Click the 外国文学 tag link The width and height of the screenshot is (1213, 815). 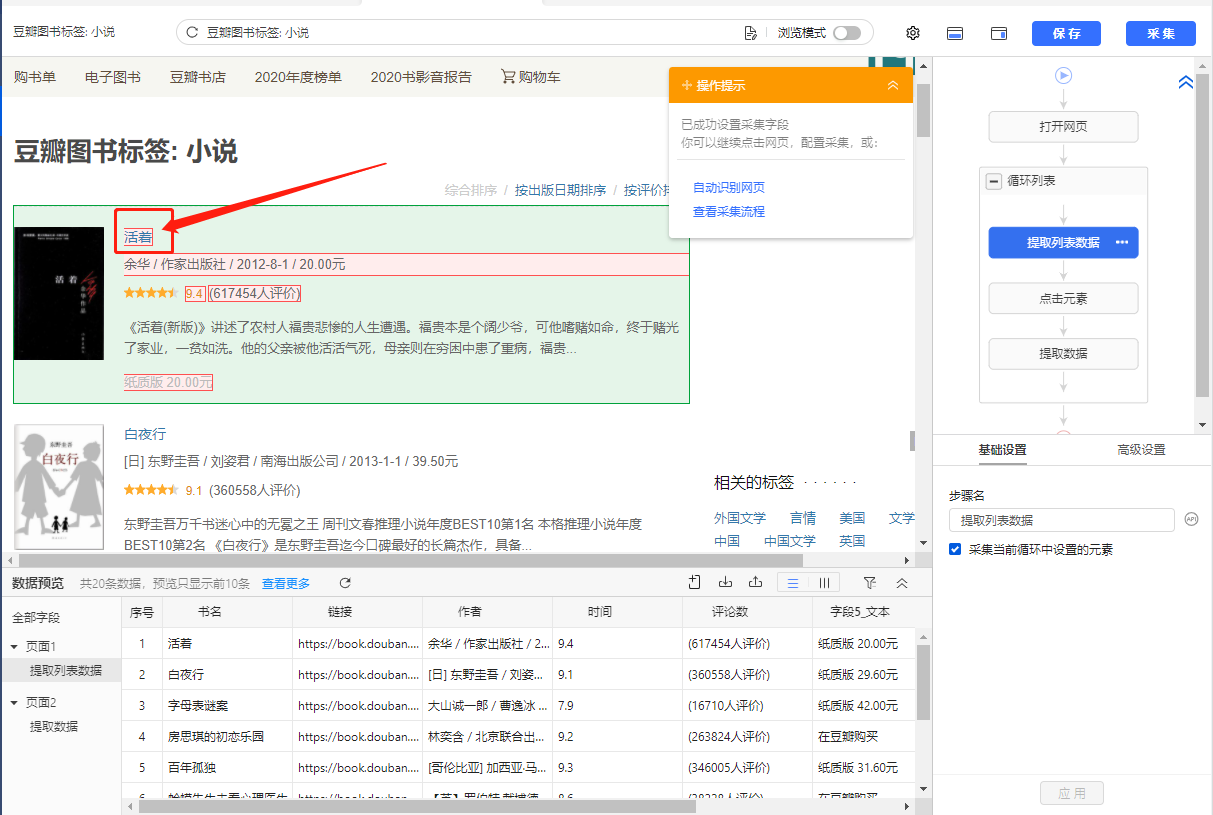click(740, 518)
